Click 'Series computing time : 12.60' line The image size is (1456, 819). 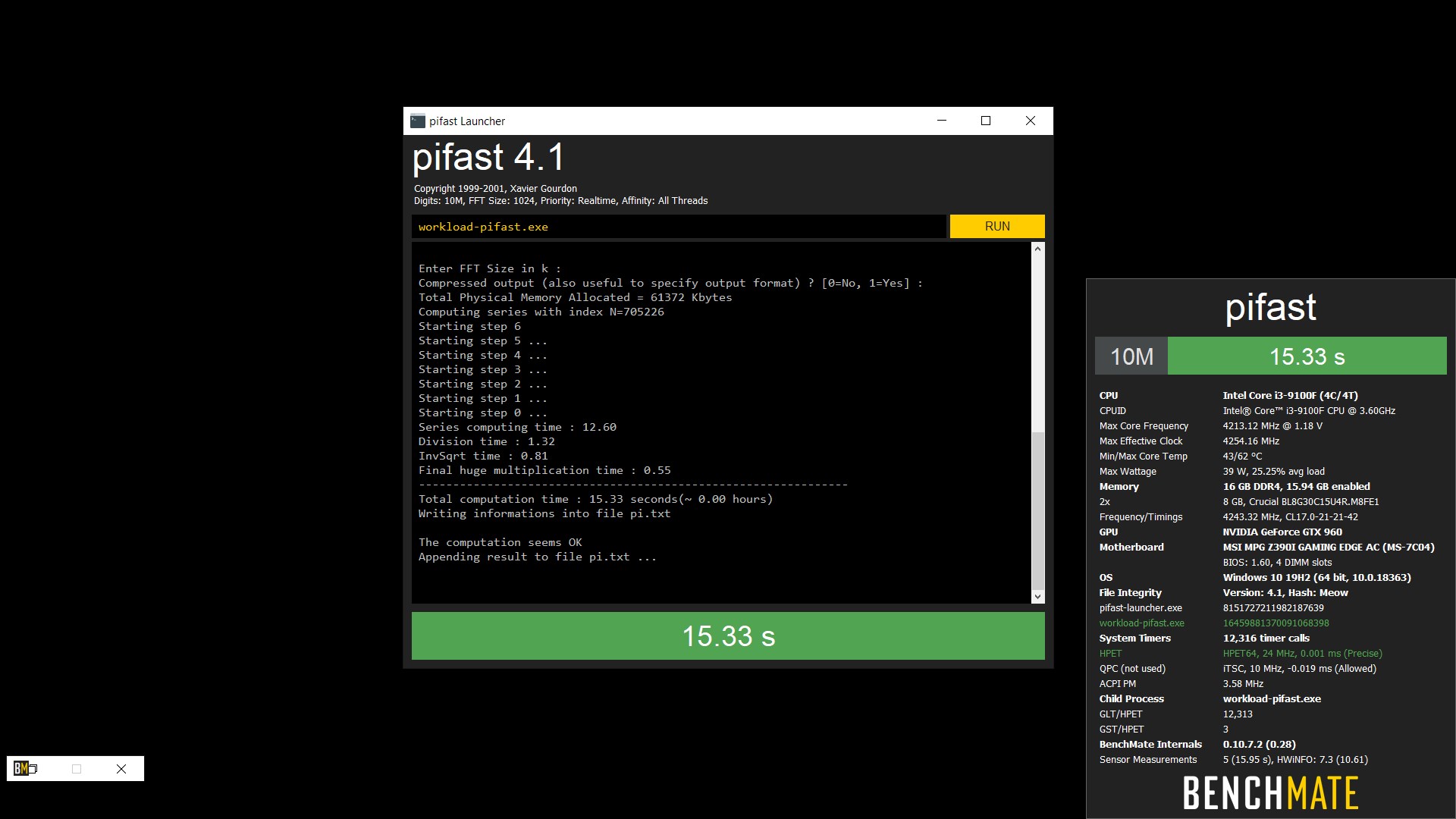point(517,427)
